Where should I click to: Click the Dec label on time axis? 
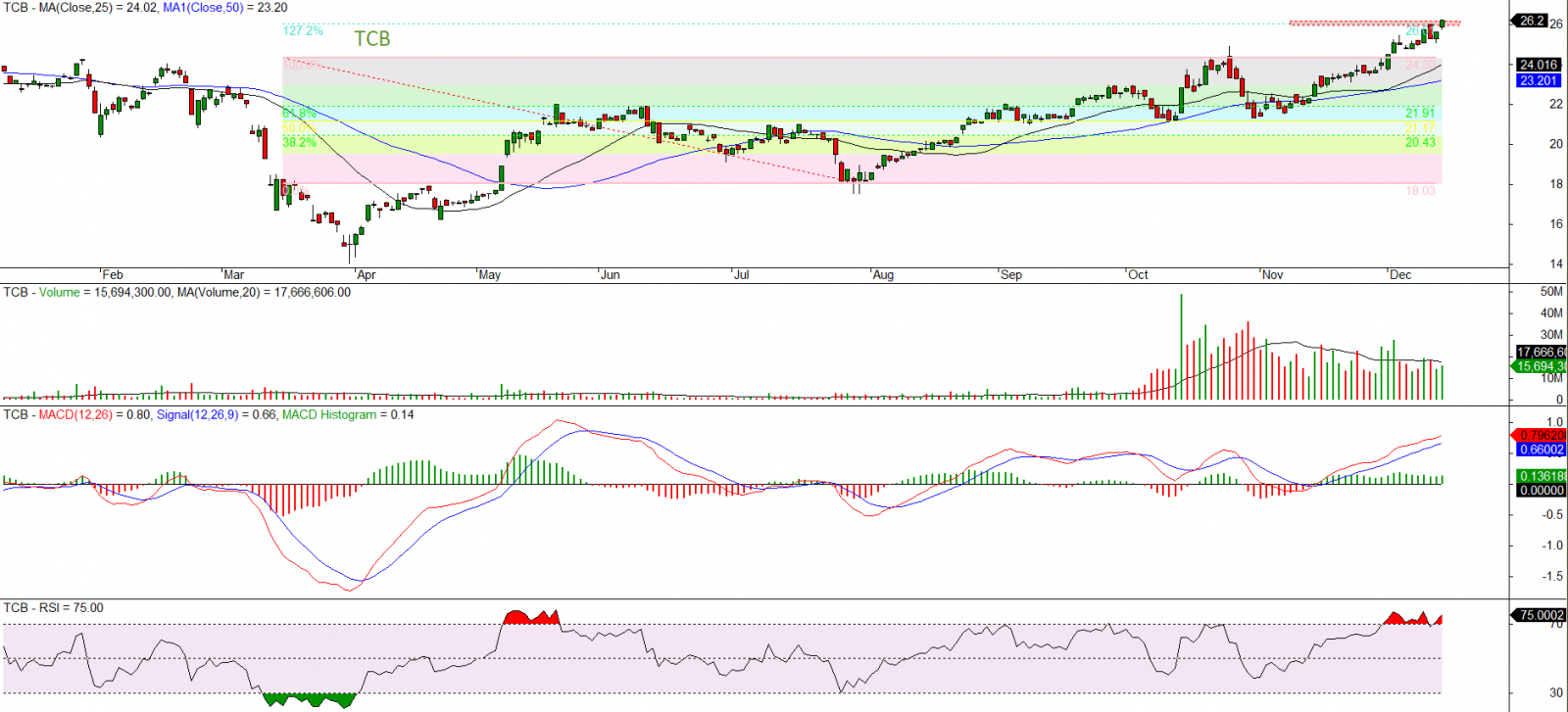(1400, 275)
